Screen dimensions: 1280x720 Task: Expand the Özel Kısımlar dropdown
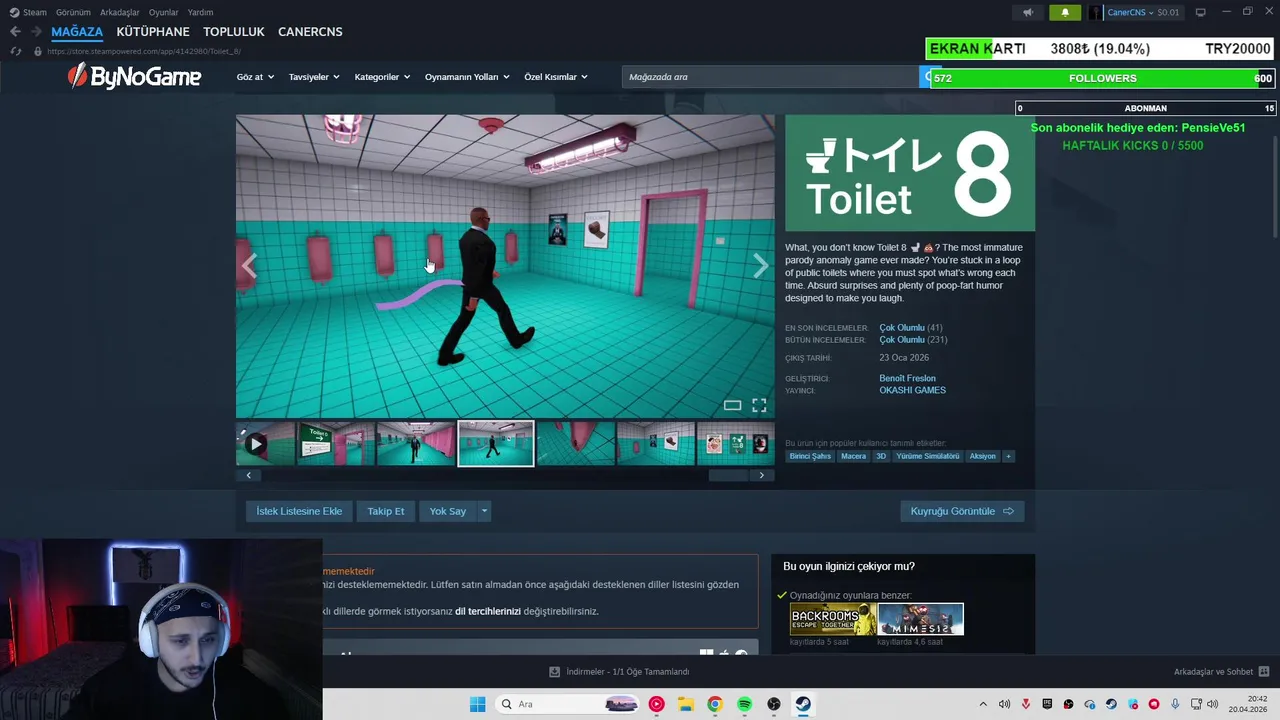(x=556, y=77)
